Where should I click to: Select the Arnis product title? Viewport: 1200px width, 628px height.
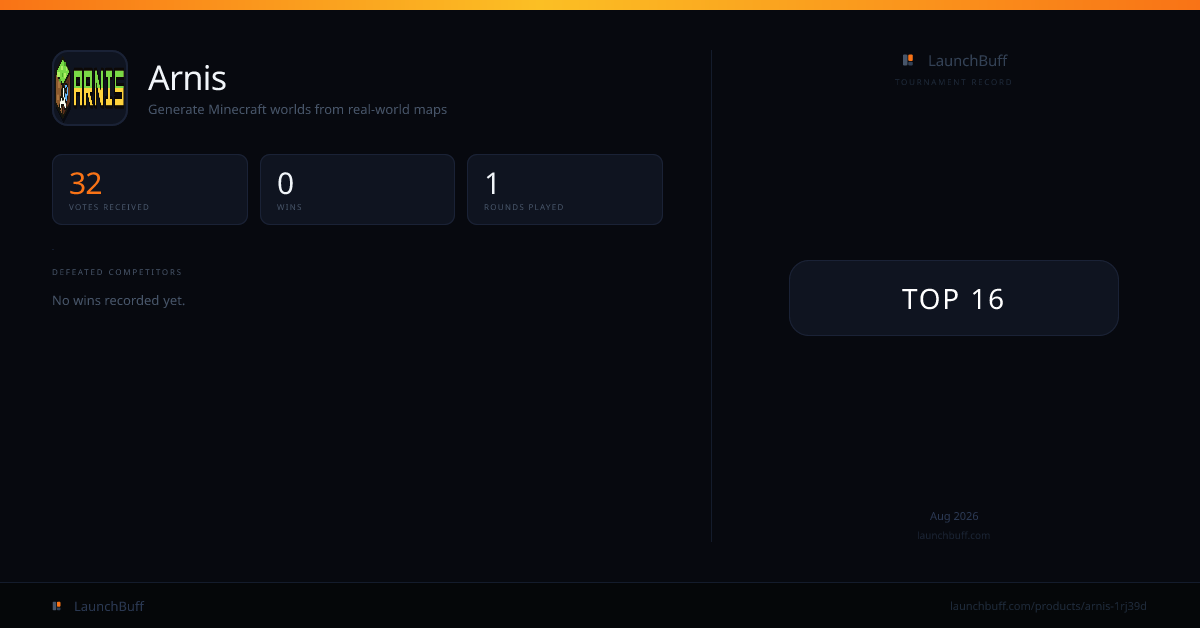point(187,77)
